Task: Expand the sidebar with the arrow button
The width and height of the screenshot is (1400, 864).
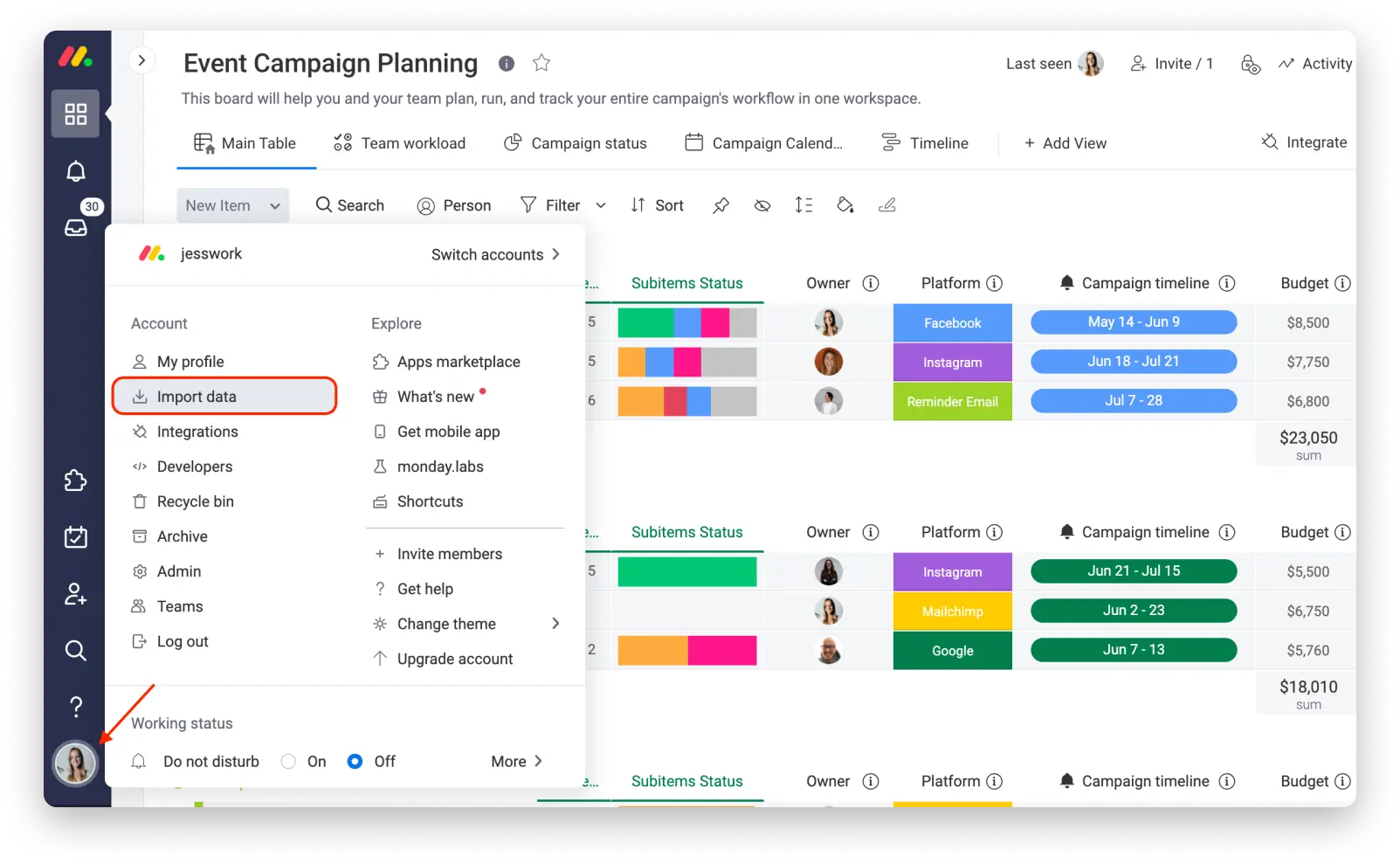Action: click(141, 60)
